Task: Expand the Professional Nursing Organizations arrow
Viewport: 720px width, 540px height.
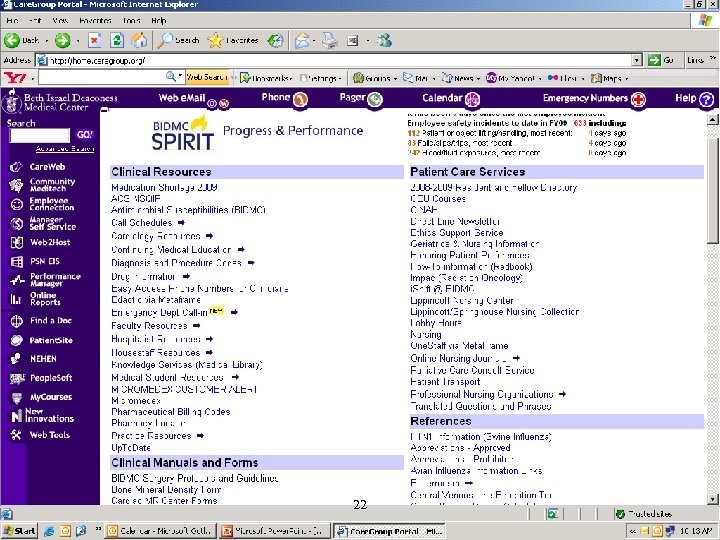Action: pos(562,394)
